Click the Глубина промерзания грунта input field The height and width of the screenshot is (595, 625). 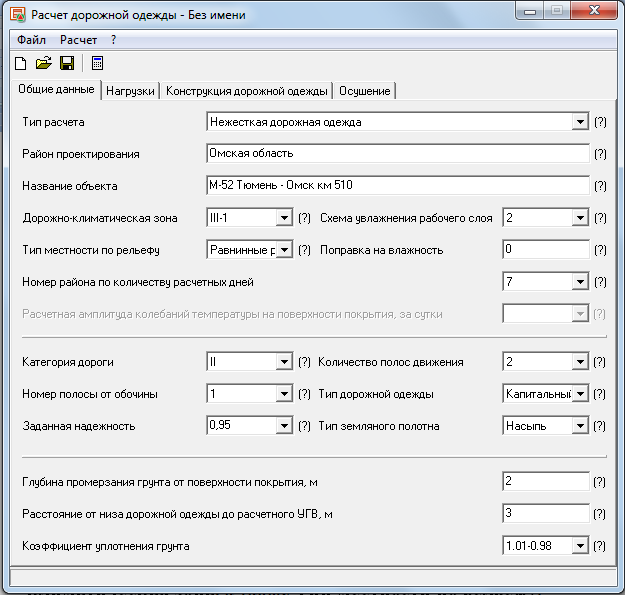coord(545,481)
